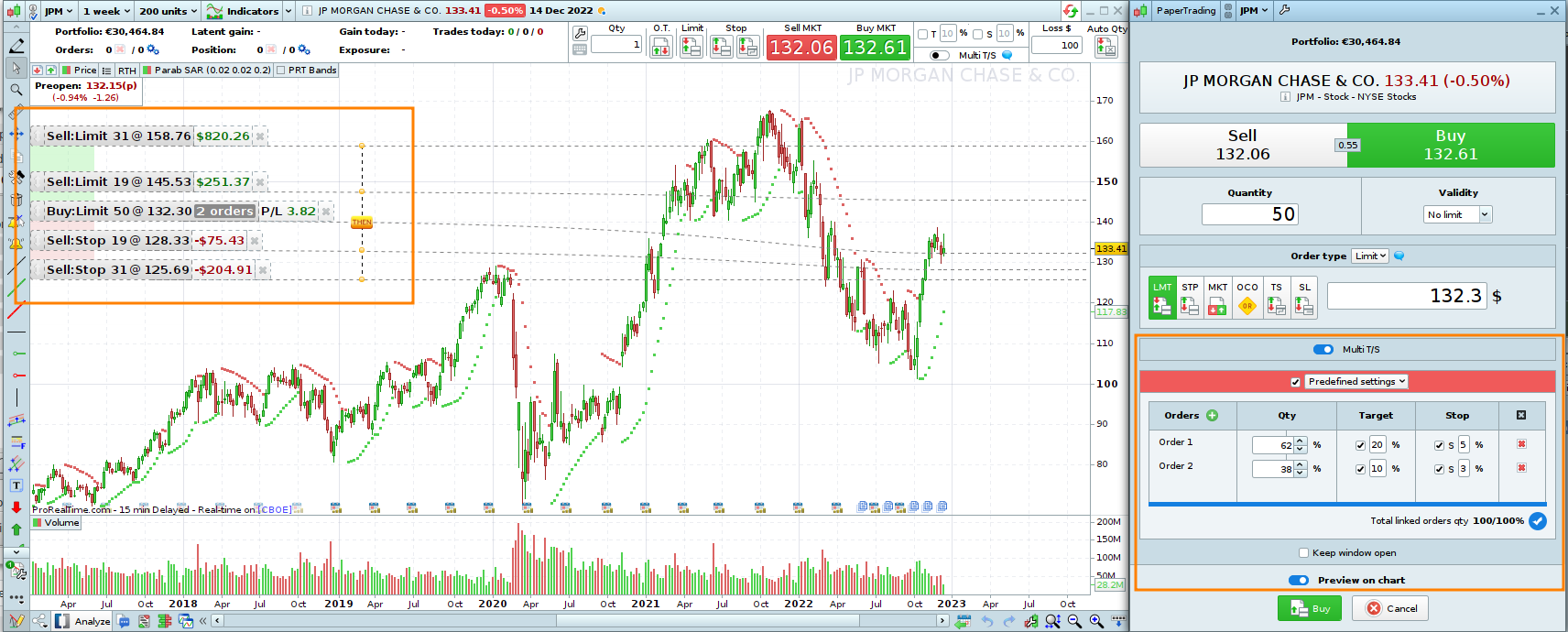This screenshot has height=632, width=1568.
Task: Delete Order 2 row with red x
Action: click(1521, 468)
